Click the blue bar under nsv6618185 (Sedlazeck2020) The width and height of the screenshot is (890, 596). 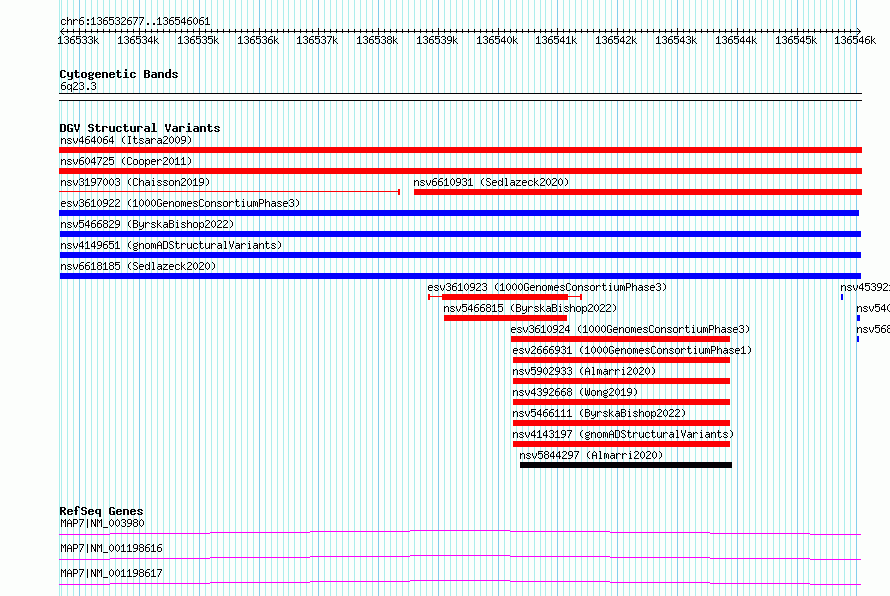point(460,276)
